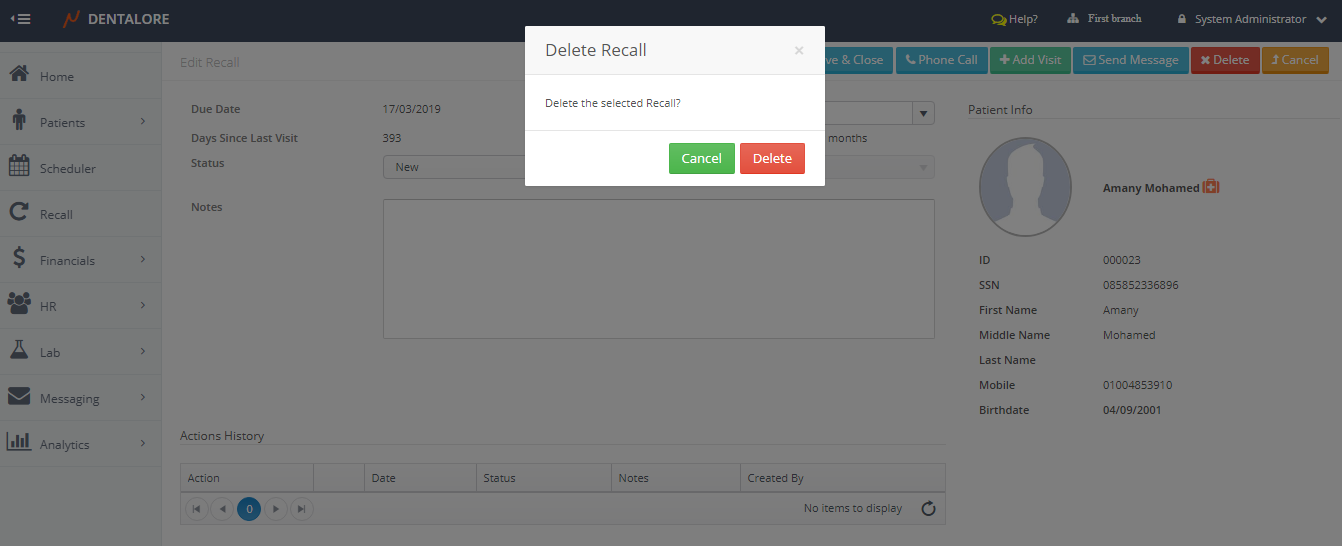Screen dimensions: 1342x546
Task: Click the Messaging envelope icon
Action: [18, 397]
